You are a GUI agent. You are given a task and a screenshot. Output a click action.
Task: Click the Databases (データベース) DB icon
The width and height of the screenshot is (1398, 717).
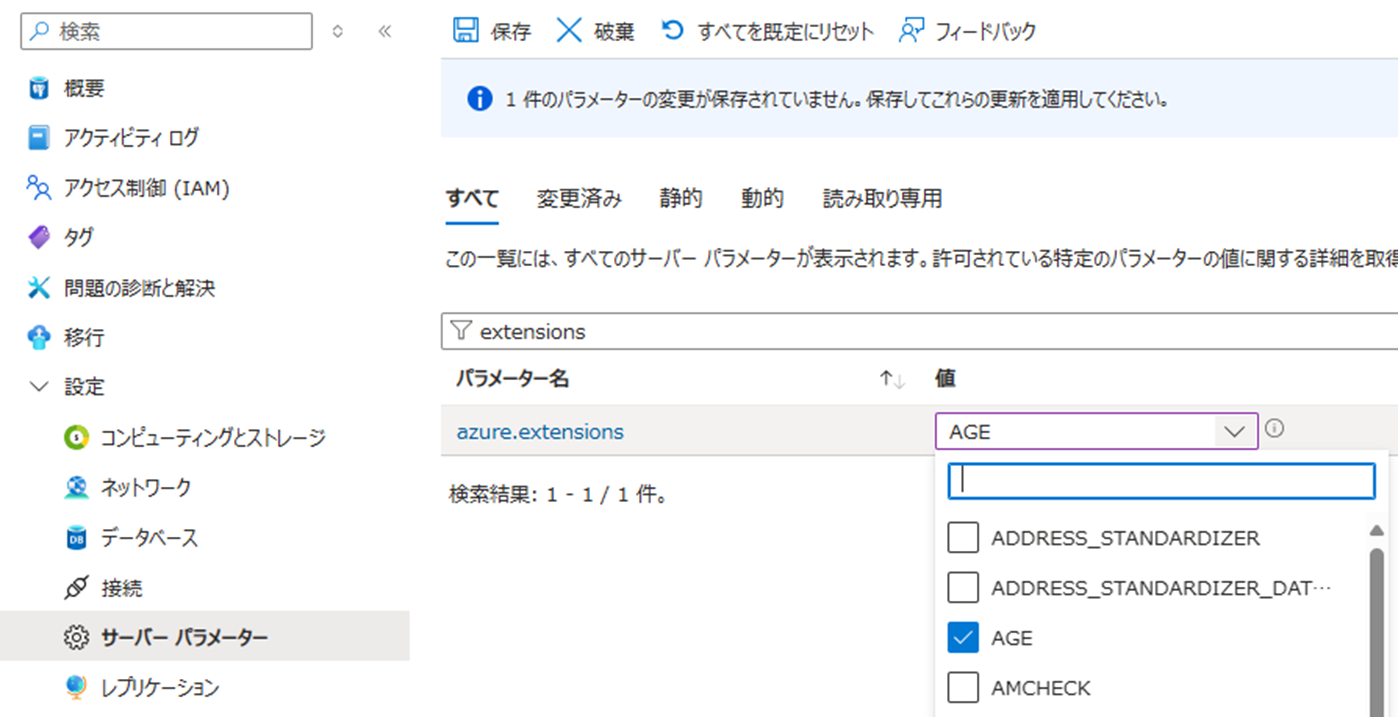pyautogui.click(x=75, y=538)
